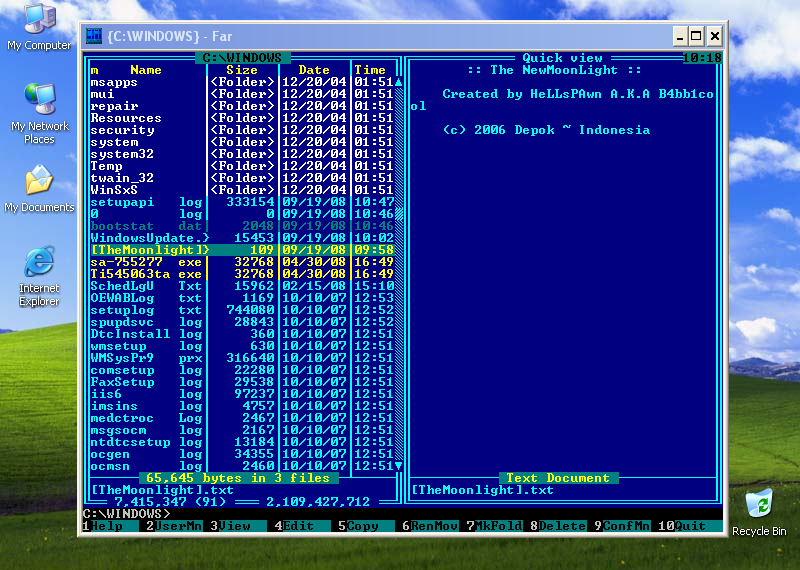The image size is (800, 570).
Task: Select the Resources folder row
Action: [242, 118]
